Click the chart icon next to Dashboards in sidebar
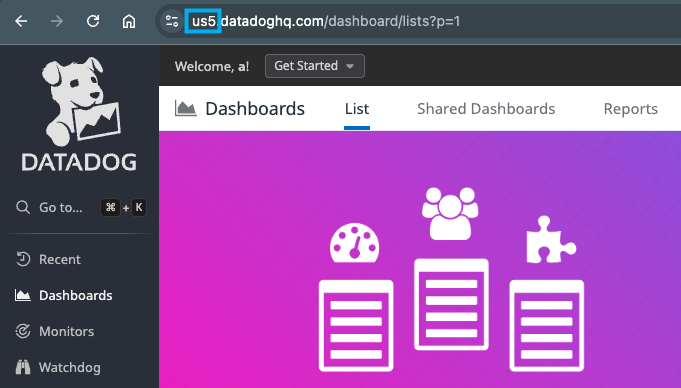 click(23, 295)
